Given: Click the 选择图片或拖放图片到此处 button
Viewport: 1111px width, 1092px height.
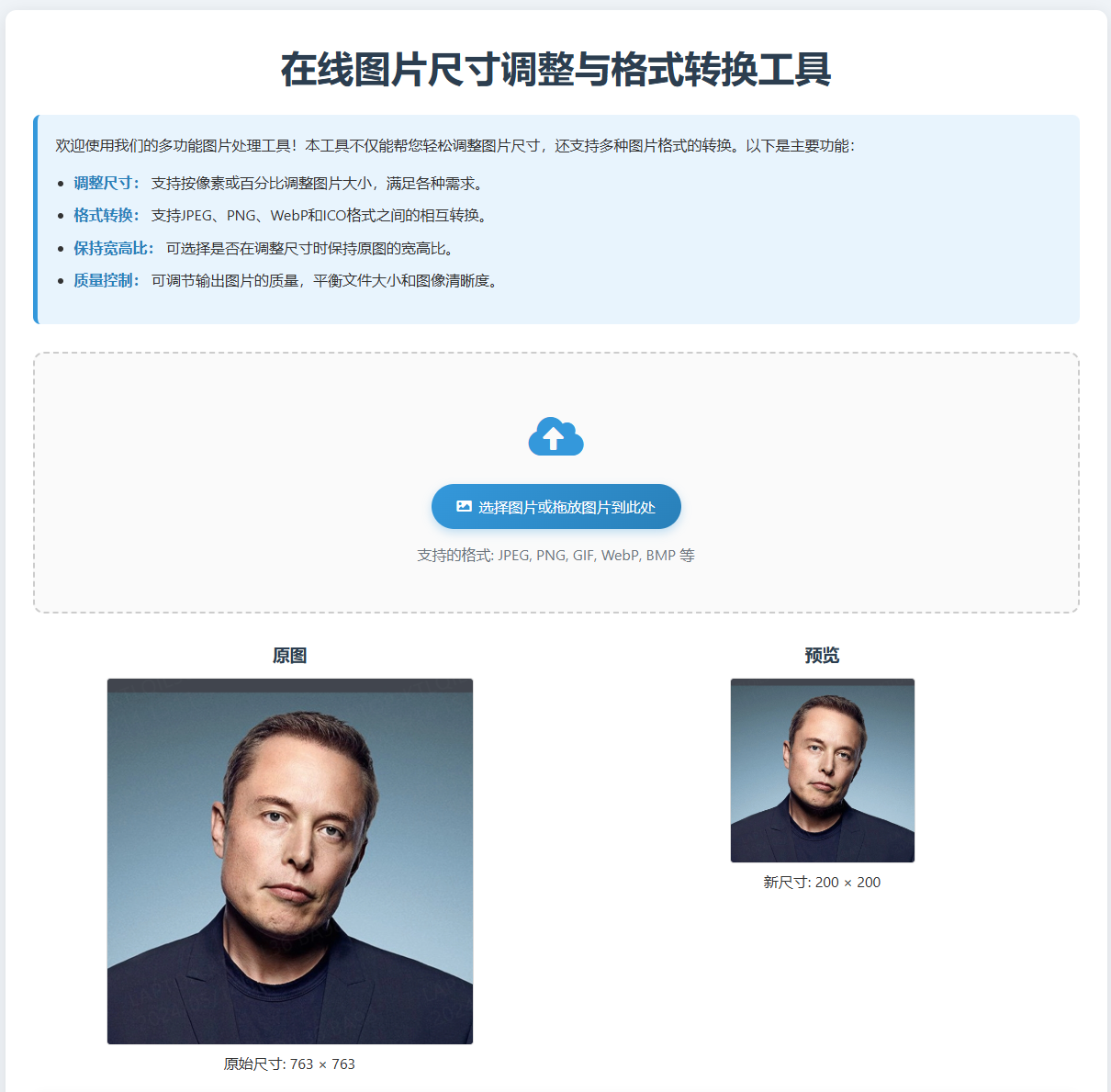Looking at the screenshot, I should [555, 507].
